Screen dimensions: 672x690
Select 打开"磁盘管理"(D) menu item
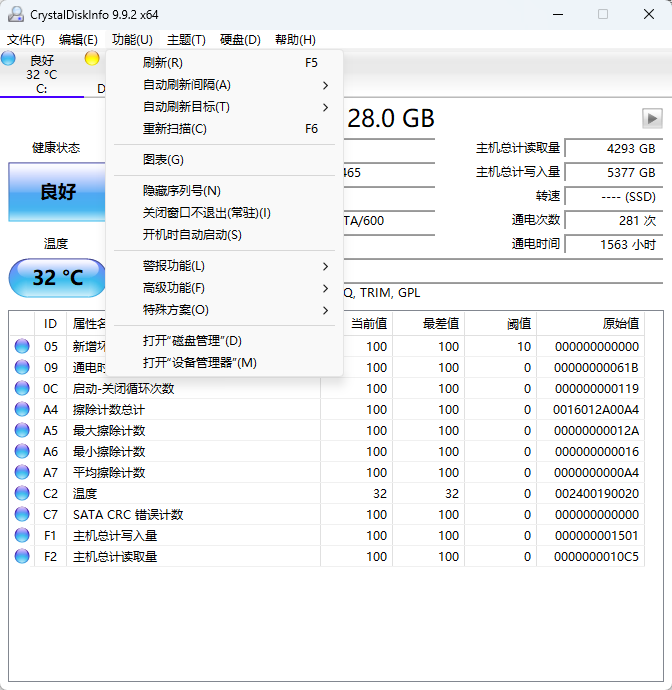(224, 341)
